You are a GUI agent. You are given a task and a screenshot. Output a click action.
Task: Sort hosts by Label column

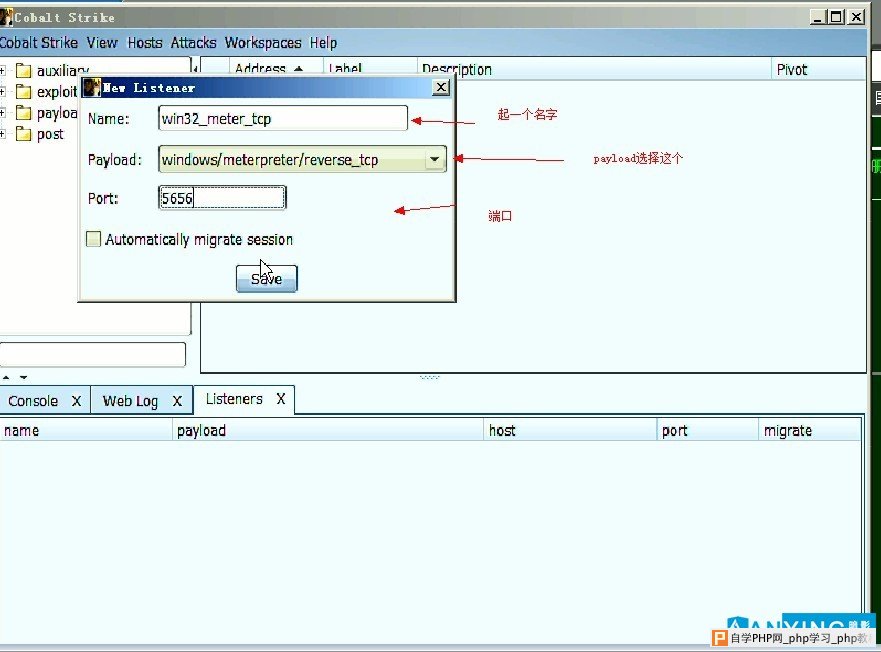370,69
